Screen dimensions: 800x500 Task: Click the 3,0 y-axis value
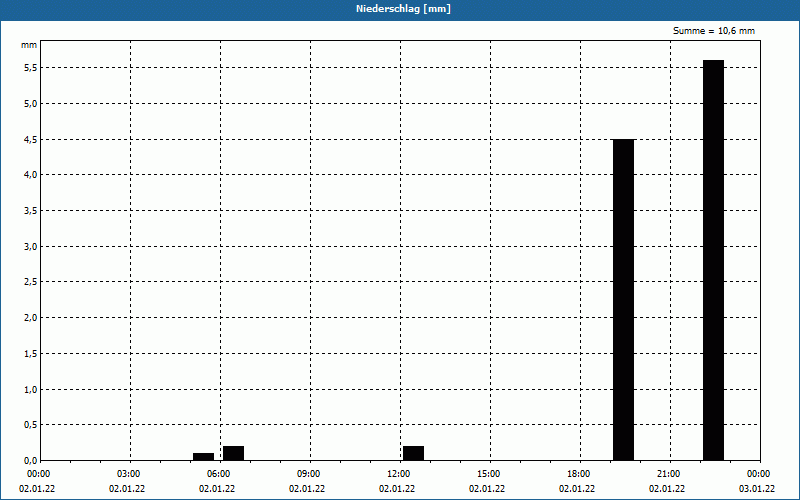point(31,246)
